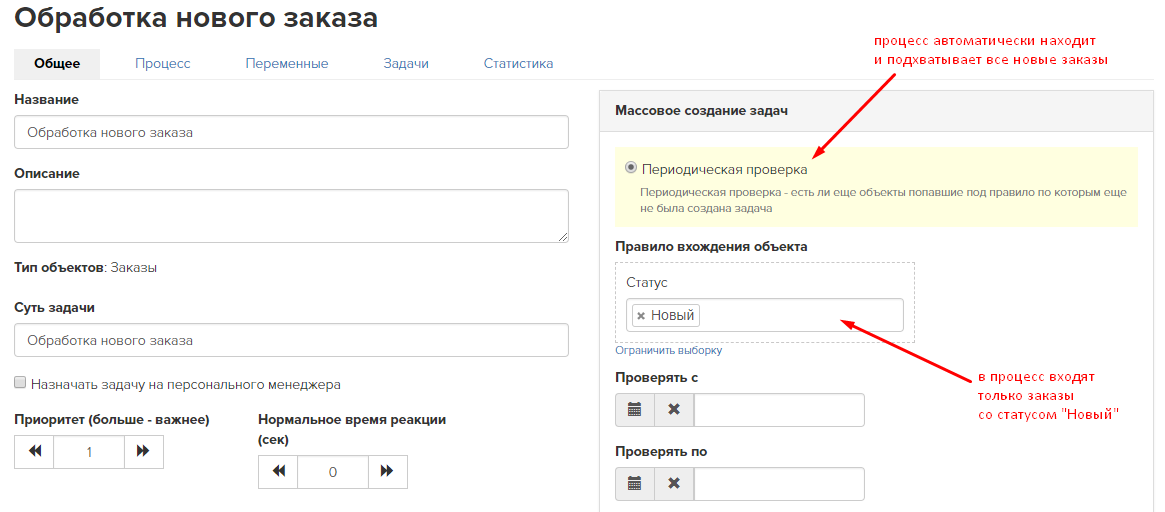Clear the Проверять по date field

pos(674,484)
